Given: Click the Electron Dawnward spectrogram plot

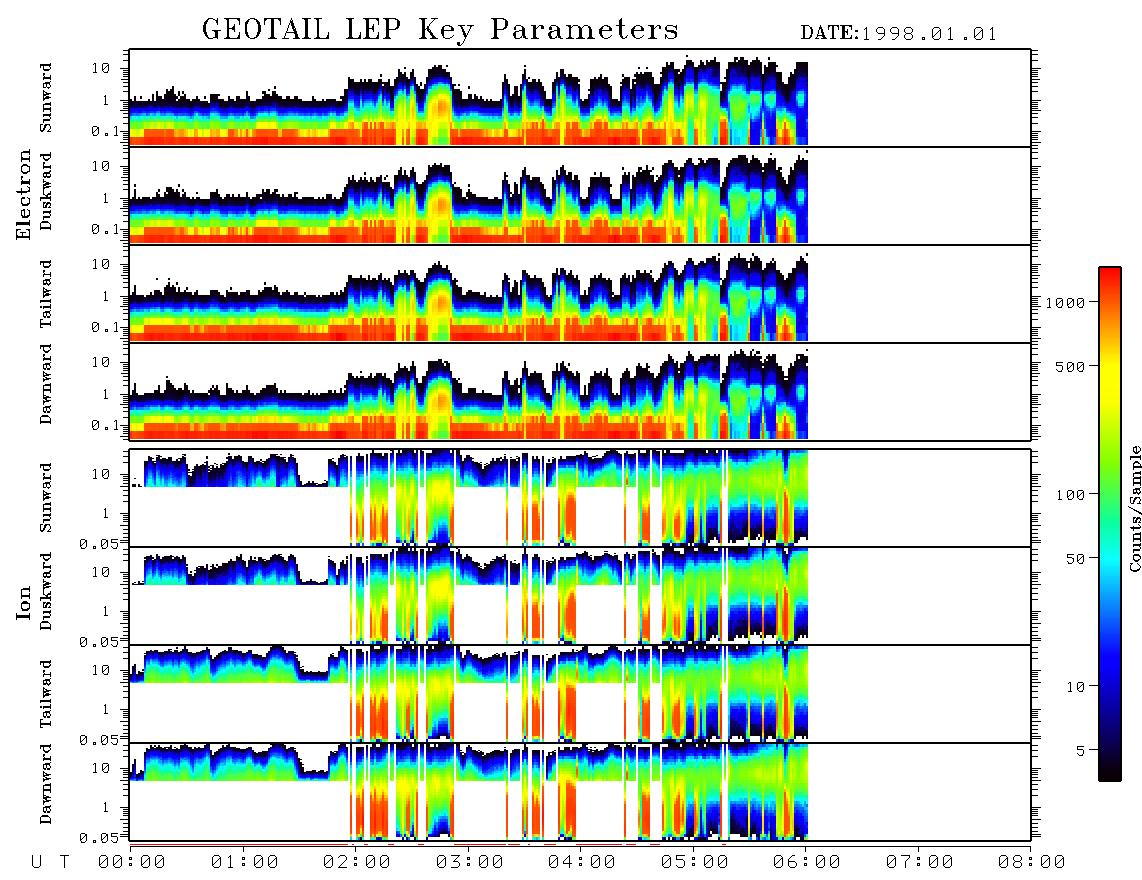Looking at the screenshot, I should coord(580,392).
